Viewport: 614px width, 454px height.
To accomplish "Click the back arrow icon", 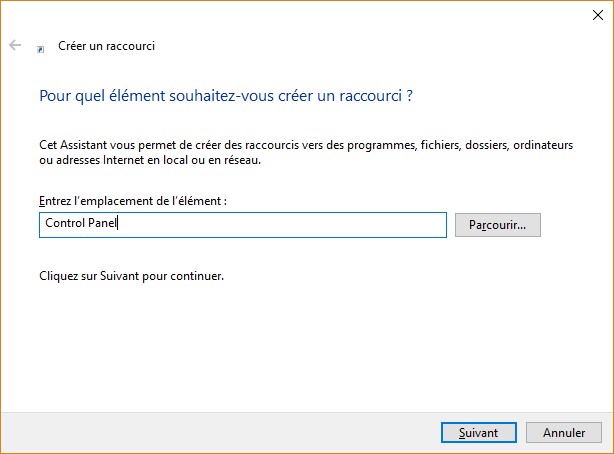I will coord(15,46).
